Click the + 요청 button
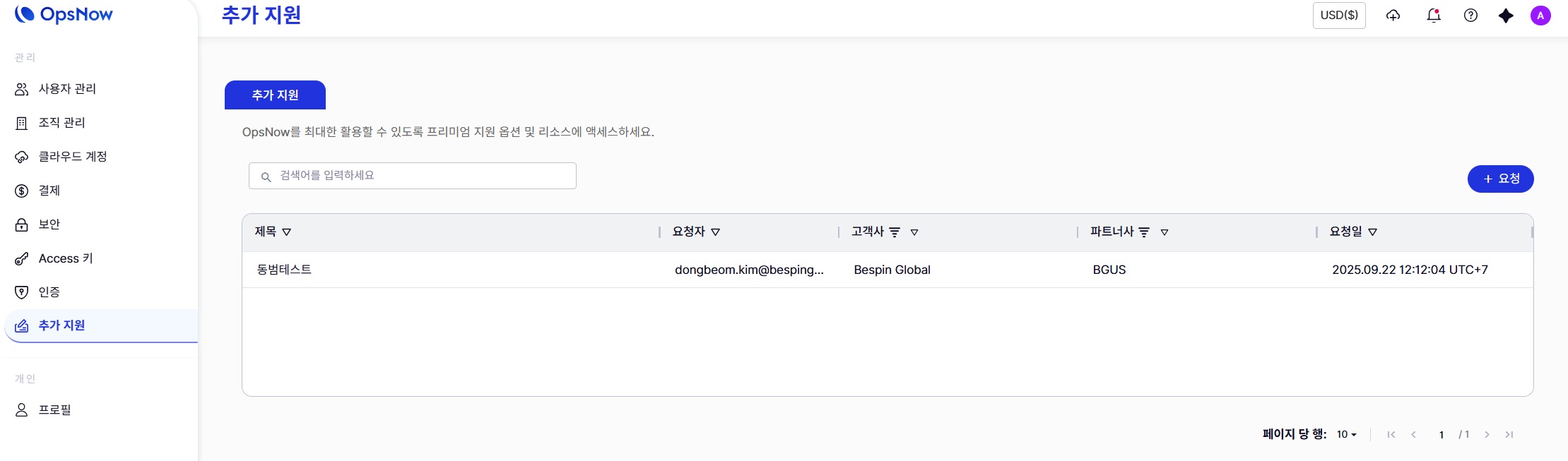 click(x=1500, y=179)
